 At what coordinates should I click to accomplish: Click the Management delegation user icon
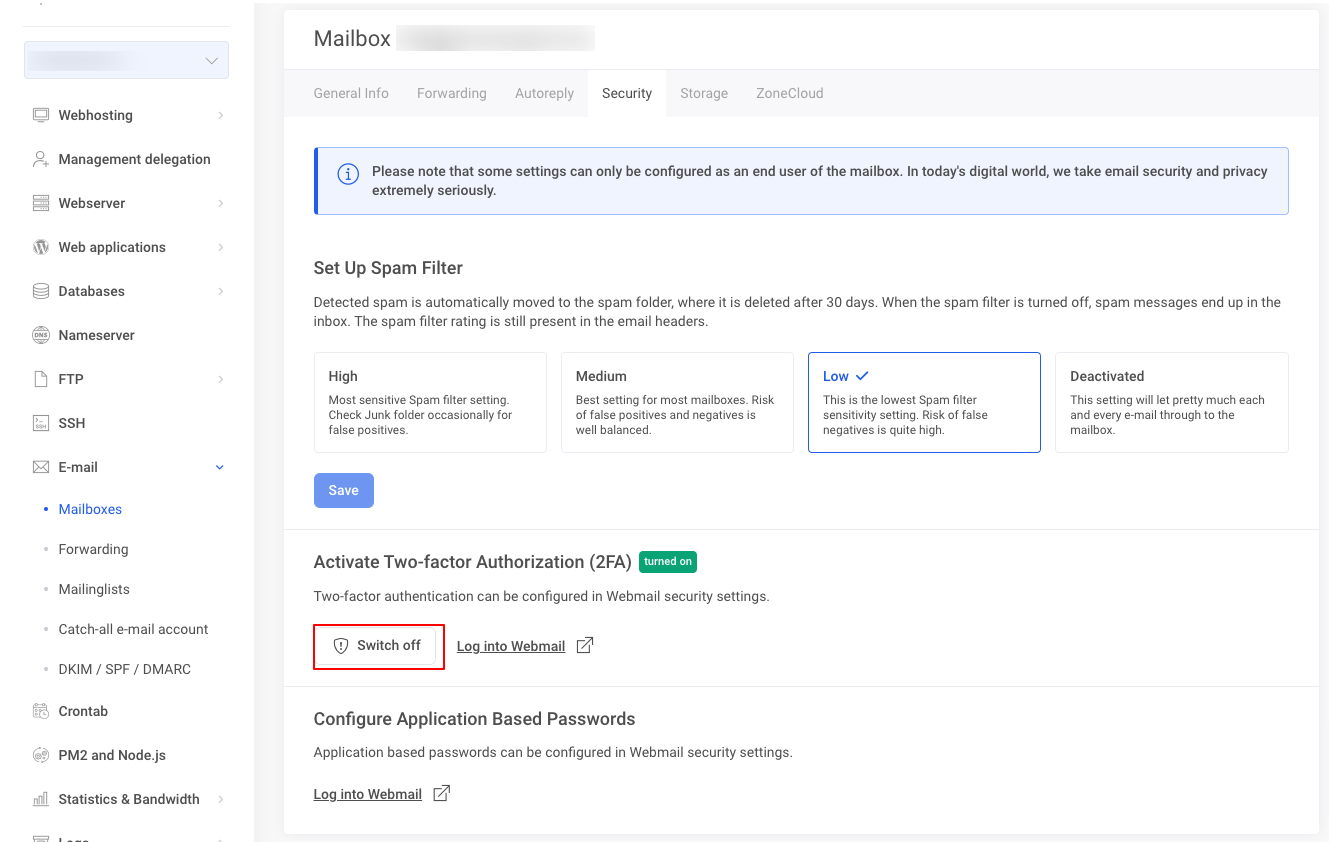tap(41, 159)
